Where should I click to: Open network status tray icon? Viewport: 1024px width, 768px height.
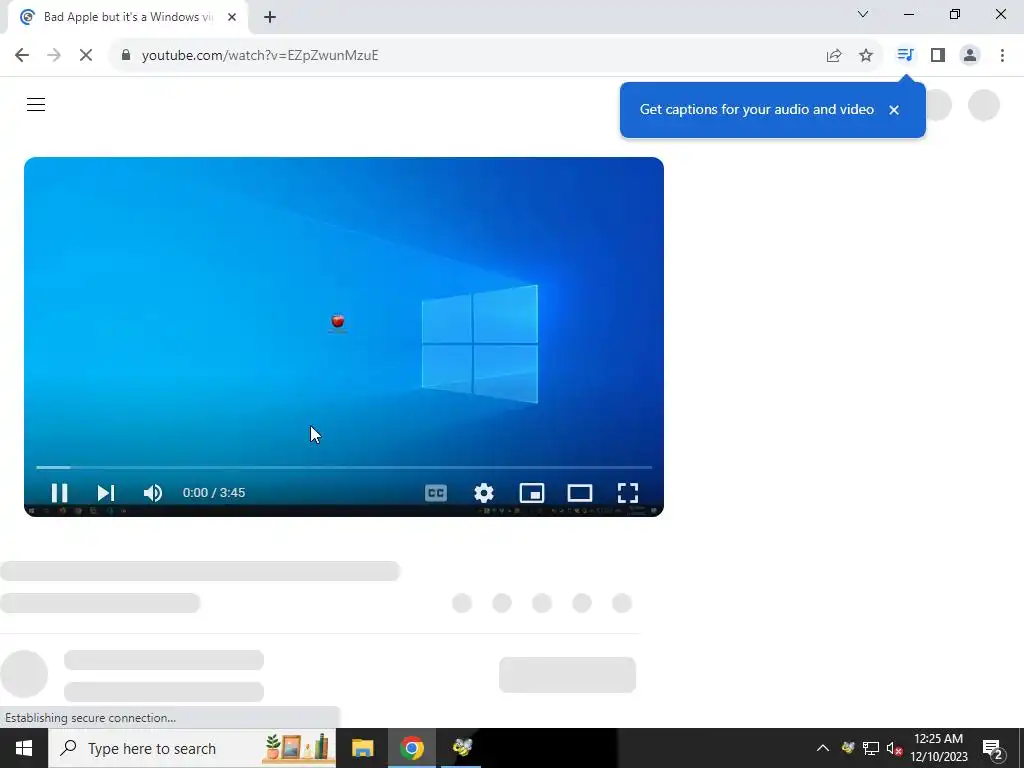tap(871, 748)
